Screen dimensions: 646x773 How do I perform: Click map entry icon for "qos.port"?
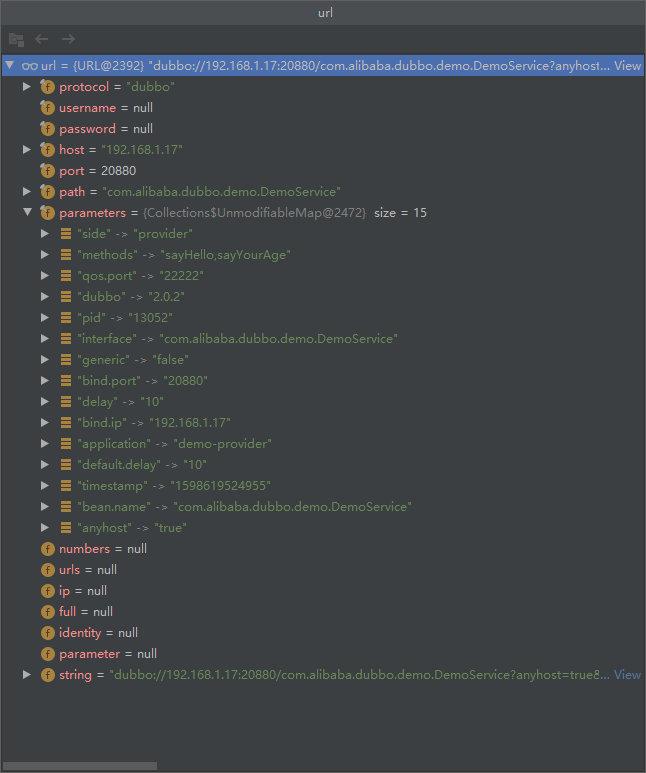point(66,276)
